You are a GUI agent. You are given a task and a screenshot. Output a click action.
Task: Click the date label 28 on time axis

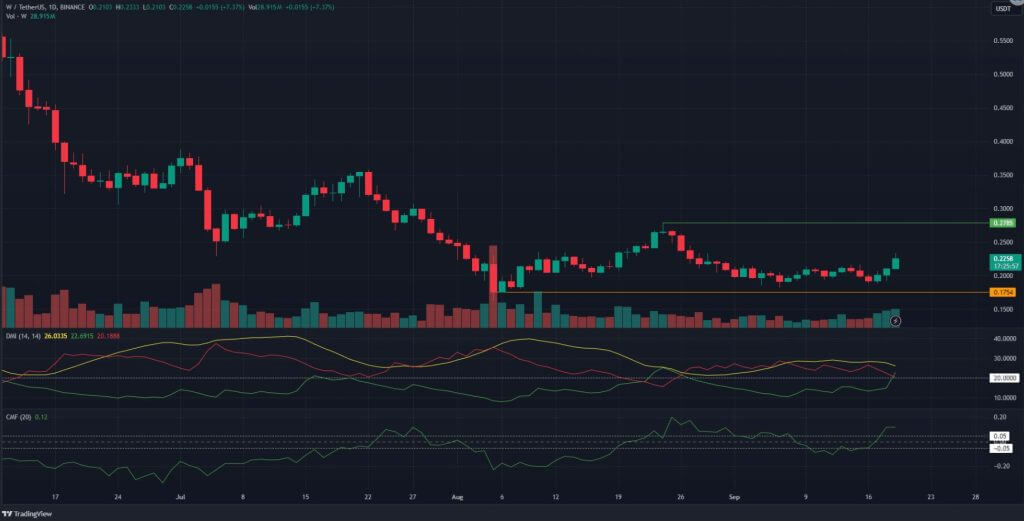tap(975, 497)
